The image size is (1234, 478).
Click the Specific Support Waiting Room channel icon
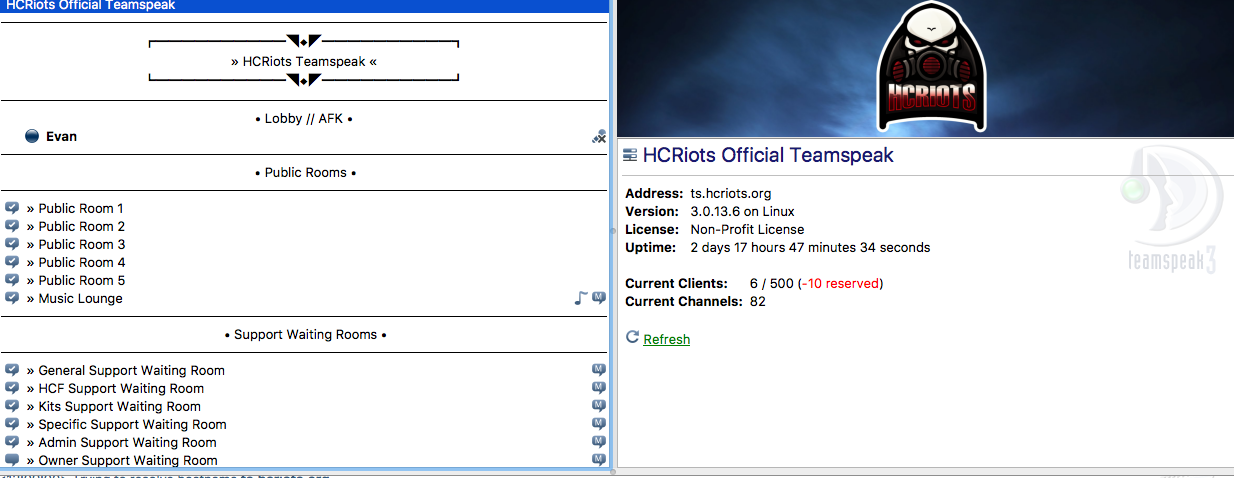[x=12, y=424]
